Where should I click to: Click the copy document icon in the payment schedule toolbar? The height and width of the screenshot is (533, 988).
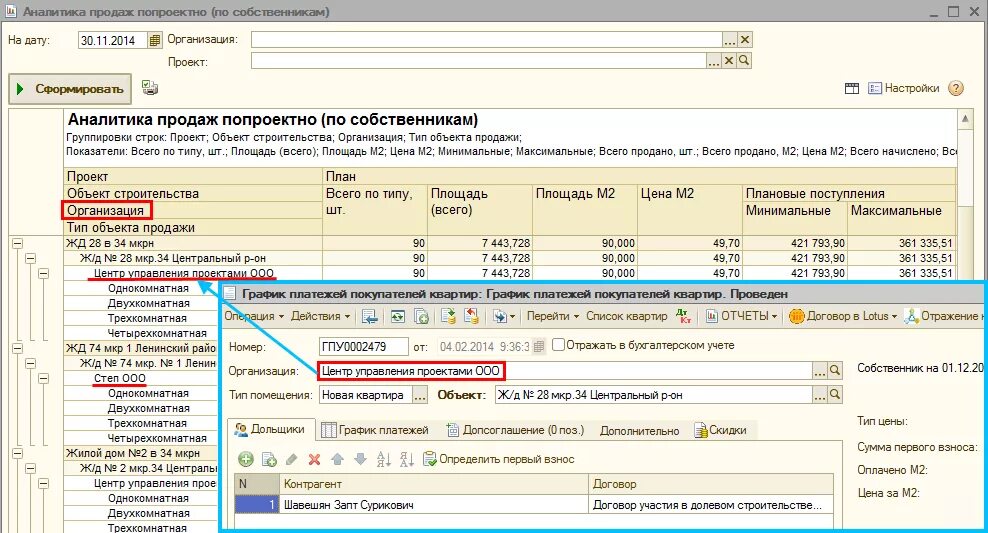coord(421,316)
